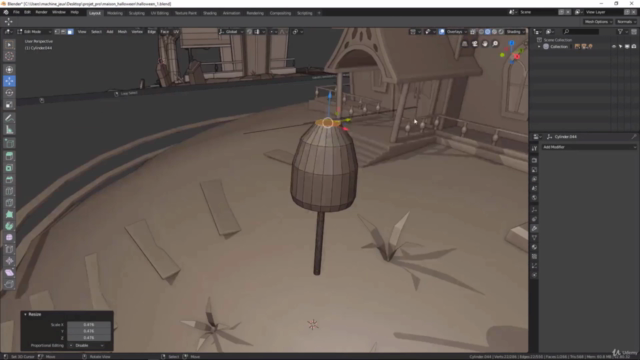Open the Vertex menu

click(x=137, y=31)
